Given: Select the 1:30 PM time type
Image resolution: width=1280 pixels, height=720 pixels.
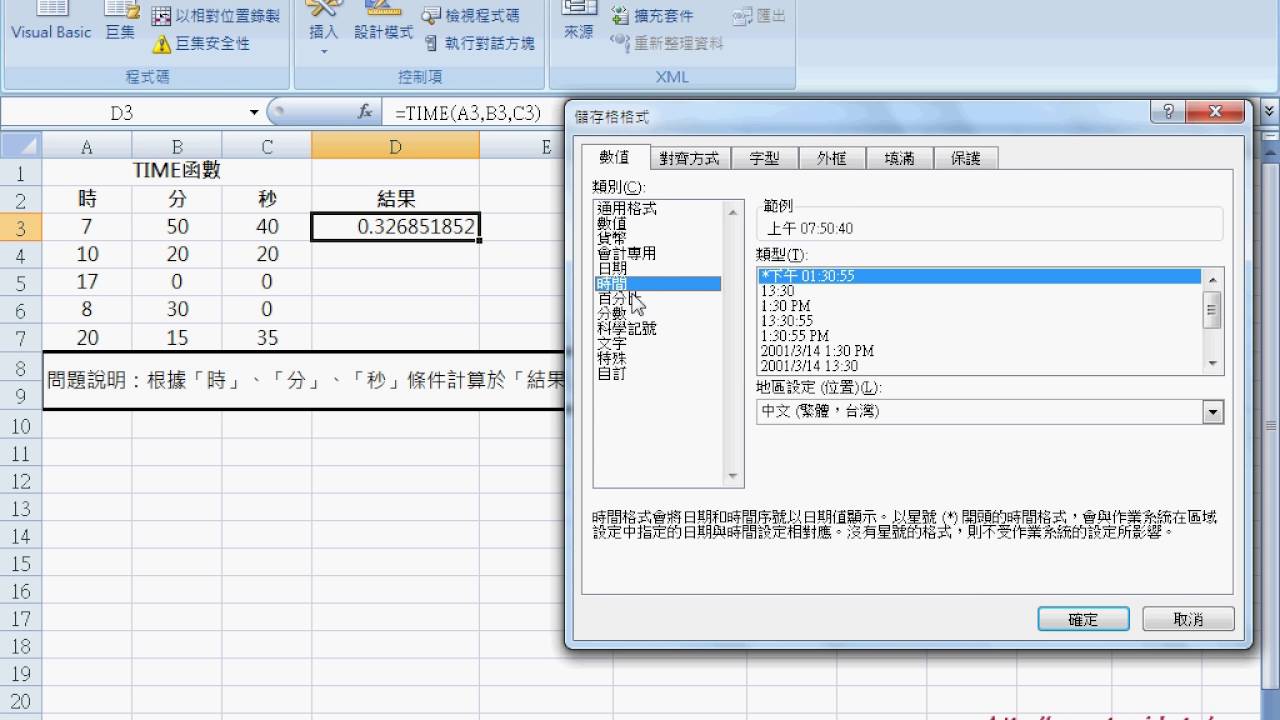Looking at the screenshot, I should (980, 306).
